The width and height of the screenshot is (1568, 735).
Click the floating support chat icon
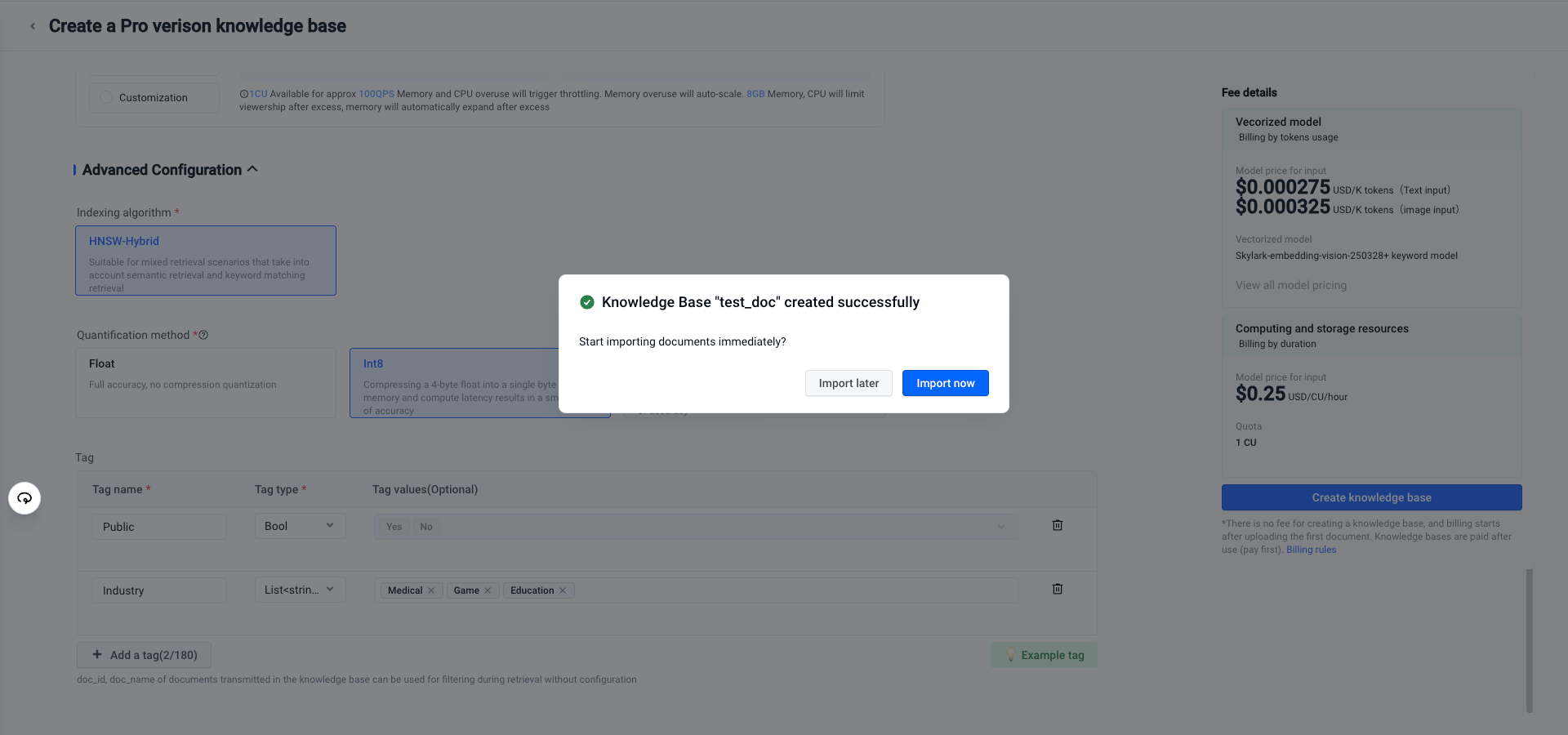(x=24, y=498)
